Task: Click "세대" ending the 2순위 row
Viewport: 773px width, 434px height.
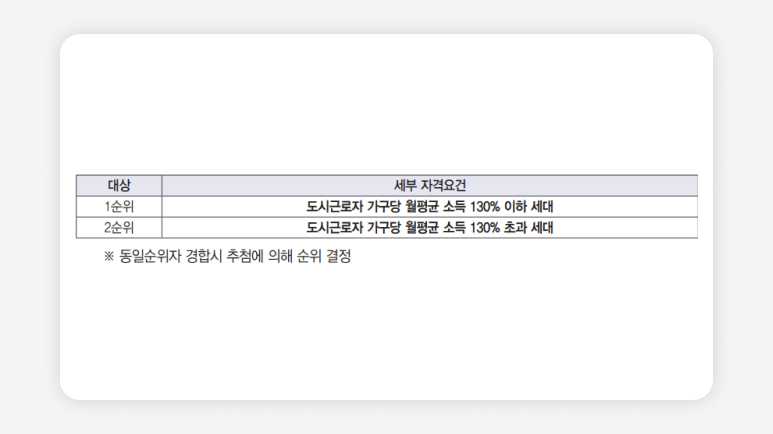Action: [x=542, y=228]
